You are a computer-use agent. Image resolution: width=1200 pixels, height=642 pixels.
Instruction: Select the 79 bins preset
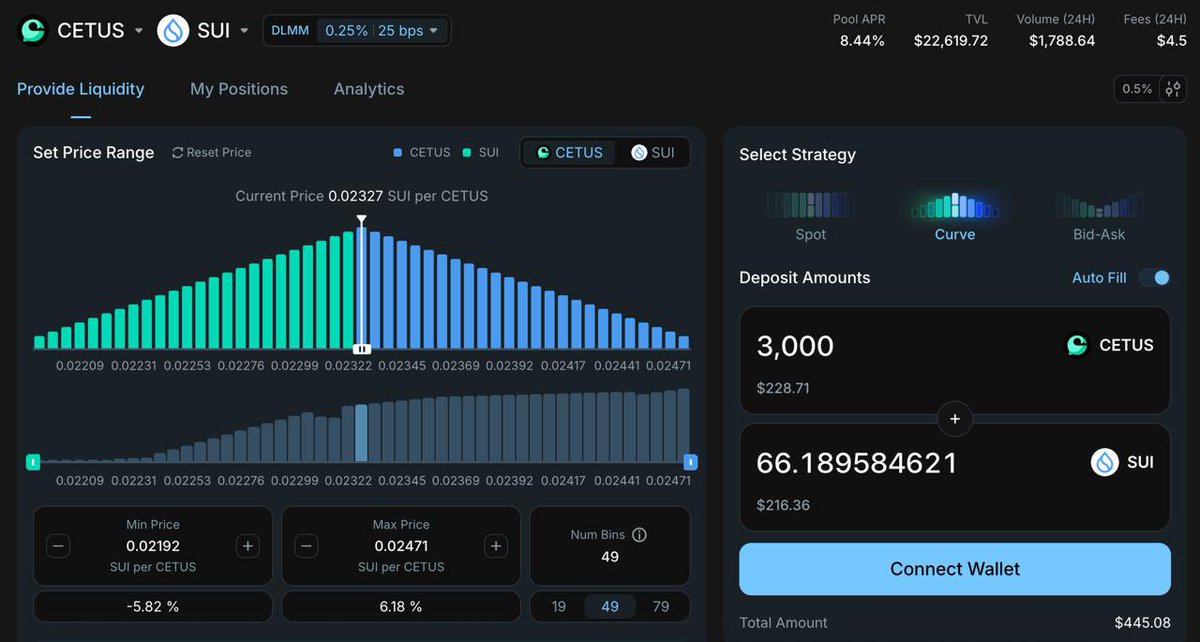pyautogui.click(x=661, y=606)
